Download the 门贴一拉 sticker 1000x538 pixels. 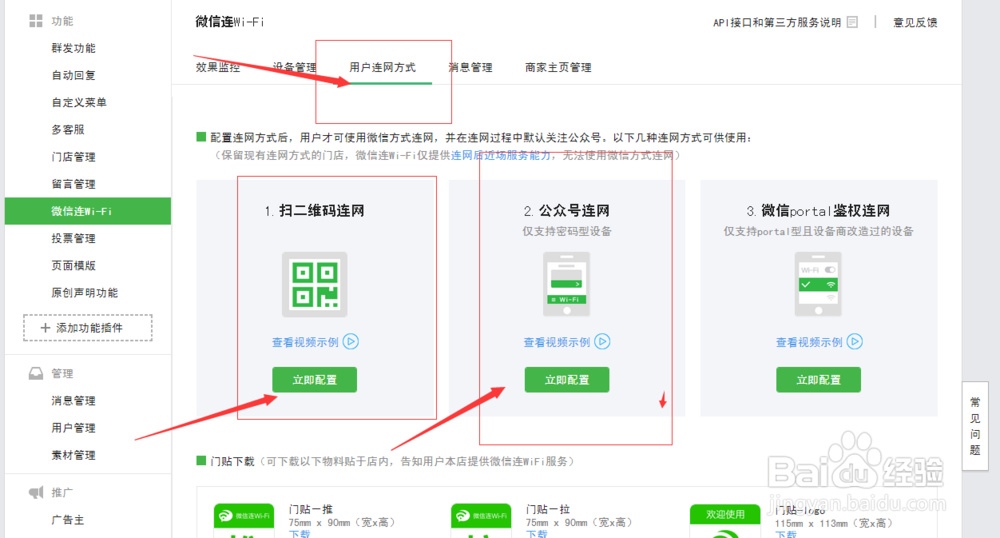point(536,534)
